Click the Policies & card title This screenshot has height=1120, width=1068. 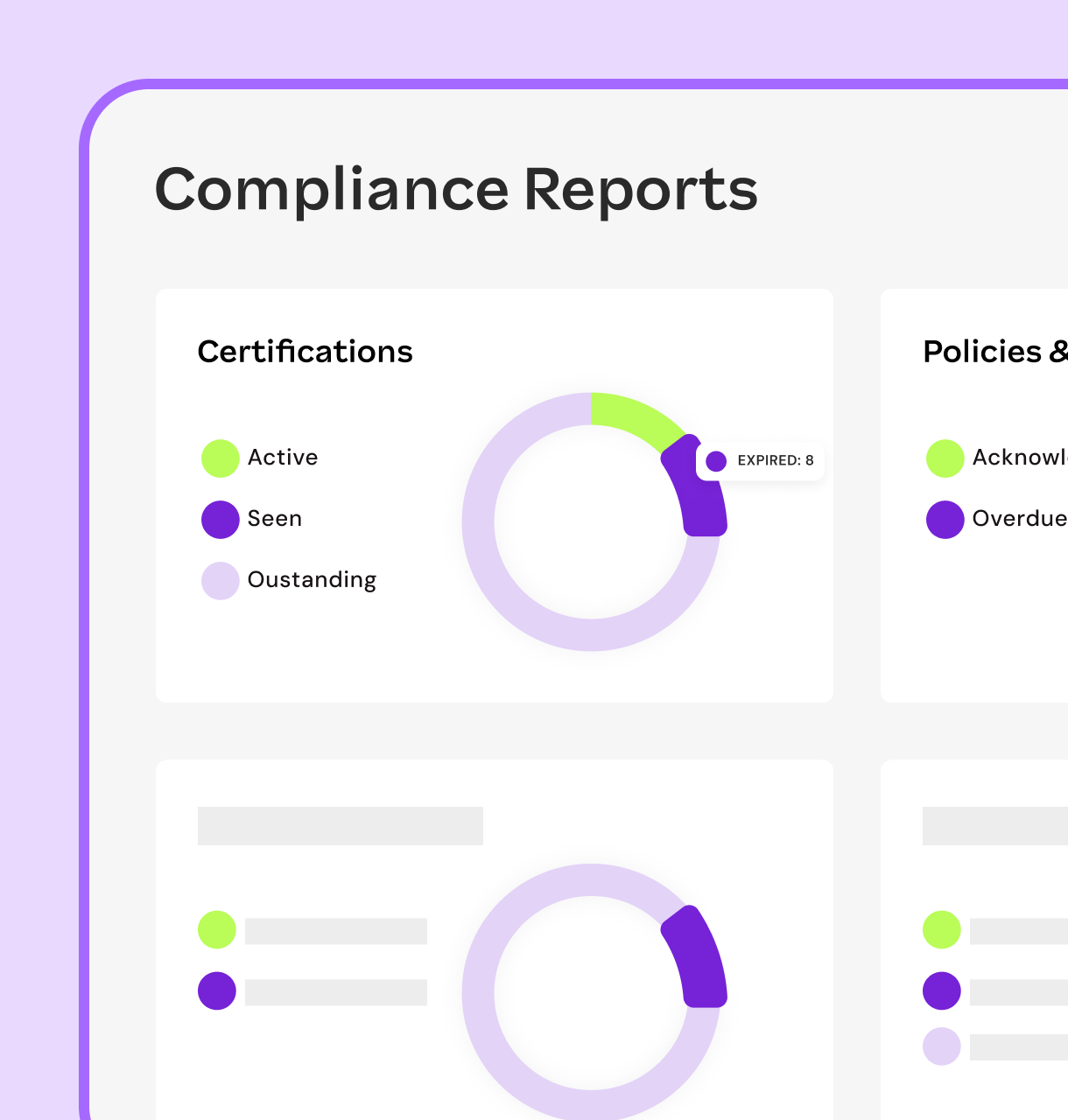[995, 352]
